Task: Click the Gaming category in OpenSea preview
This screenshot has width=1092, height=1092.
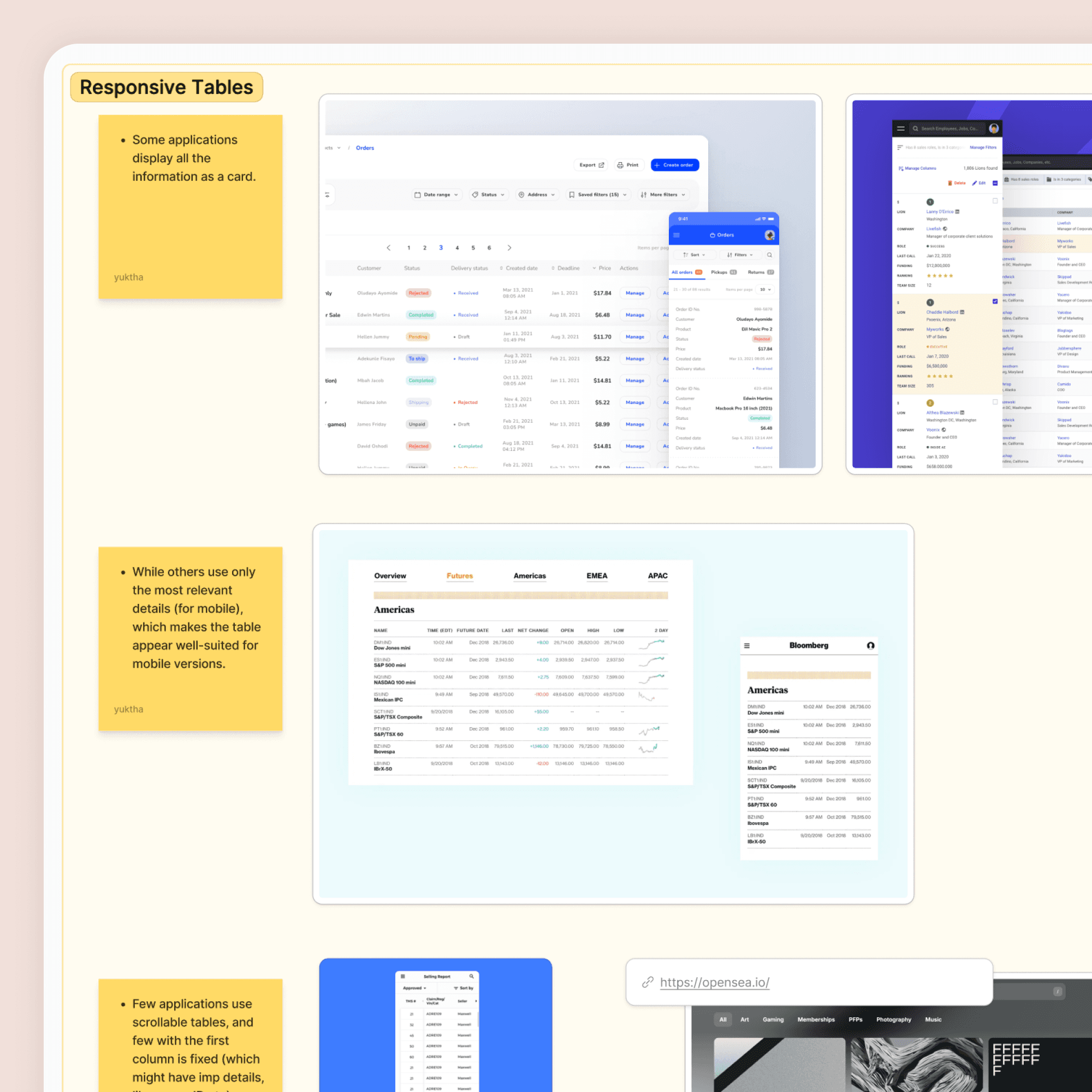Action: coord(773,1019)
